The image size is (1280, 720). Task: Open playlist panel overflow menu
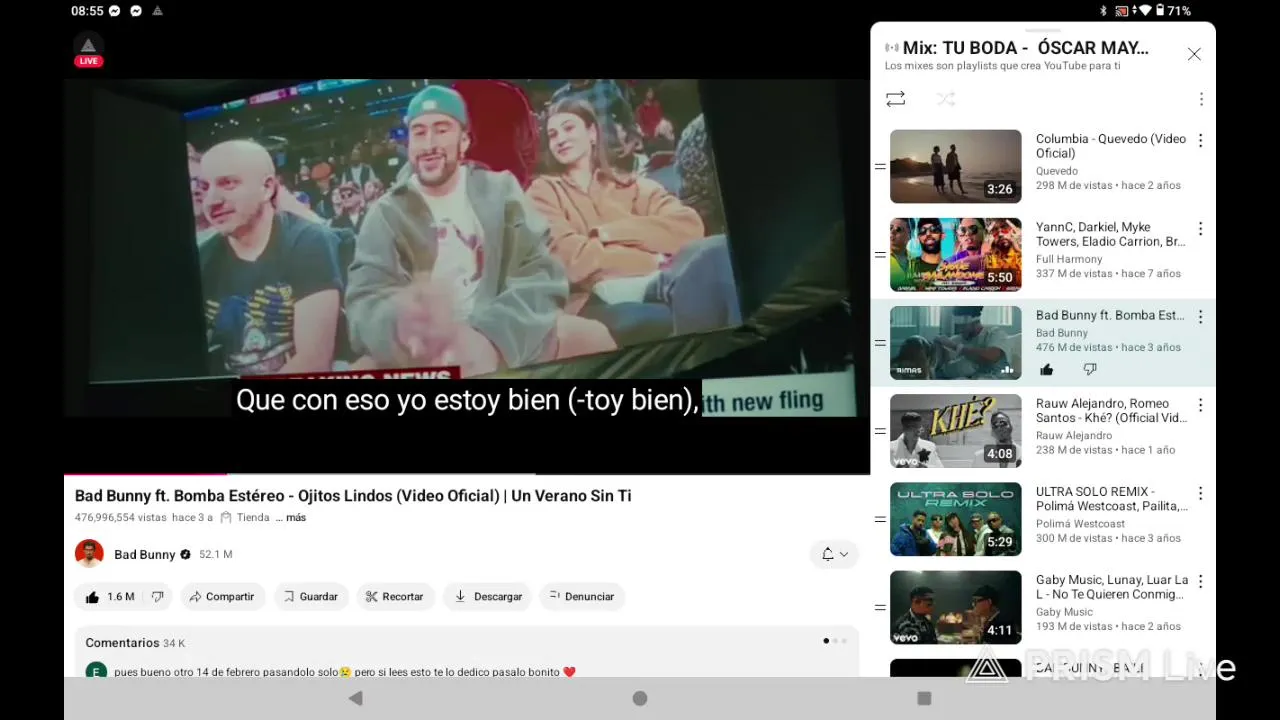pyautogui.click(x=1201, y=99)
